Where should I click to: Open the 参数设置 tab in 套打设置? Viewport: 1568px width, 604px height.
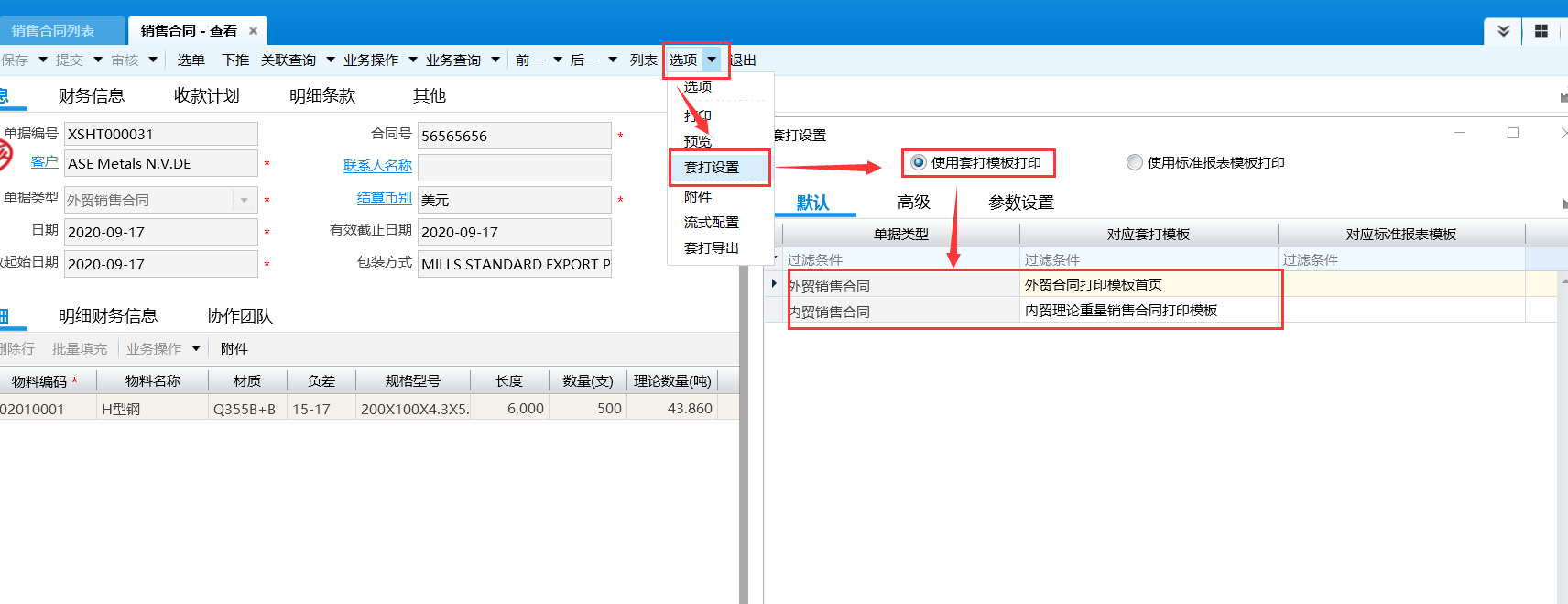pyautogui.click(x=1020, y=203)
